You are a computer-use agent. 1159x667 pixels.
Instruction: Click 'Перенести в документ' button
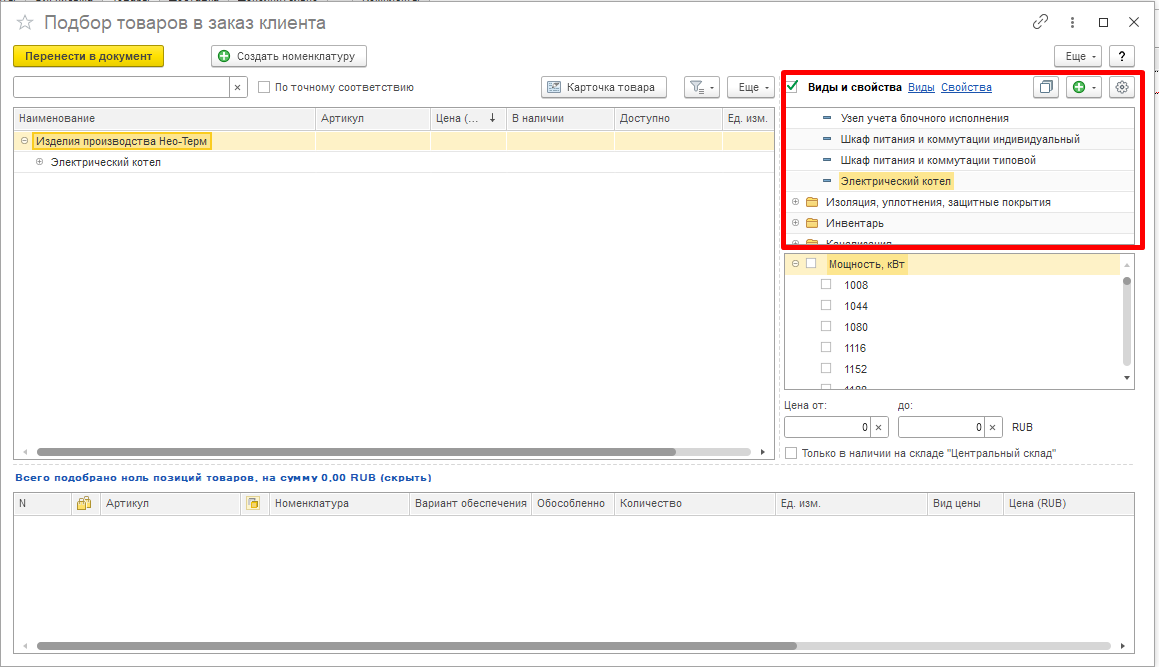(x=89, y=56)
